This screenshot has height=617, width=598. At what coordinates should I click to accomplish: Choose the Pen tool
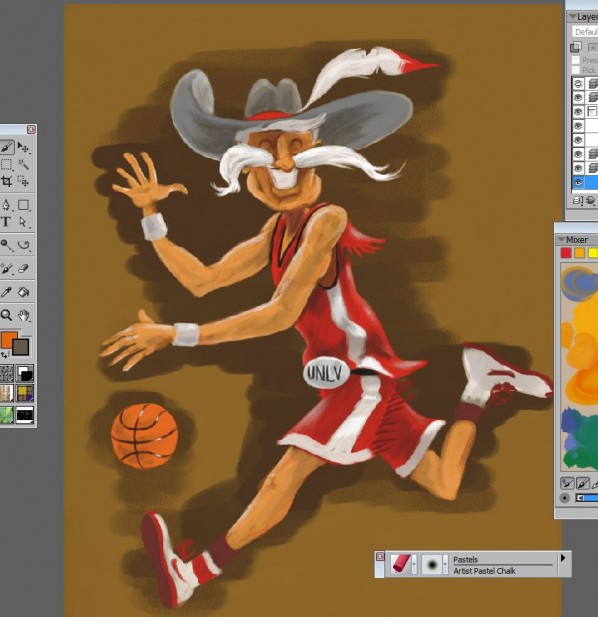tap(6, 205)
